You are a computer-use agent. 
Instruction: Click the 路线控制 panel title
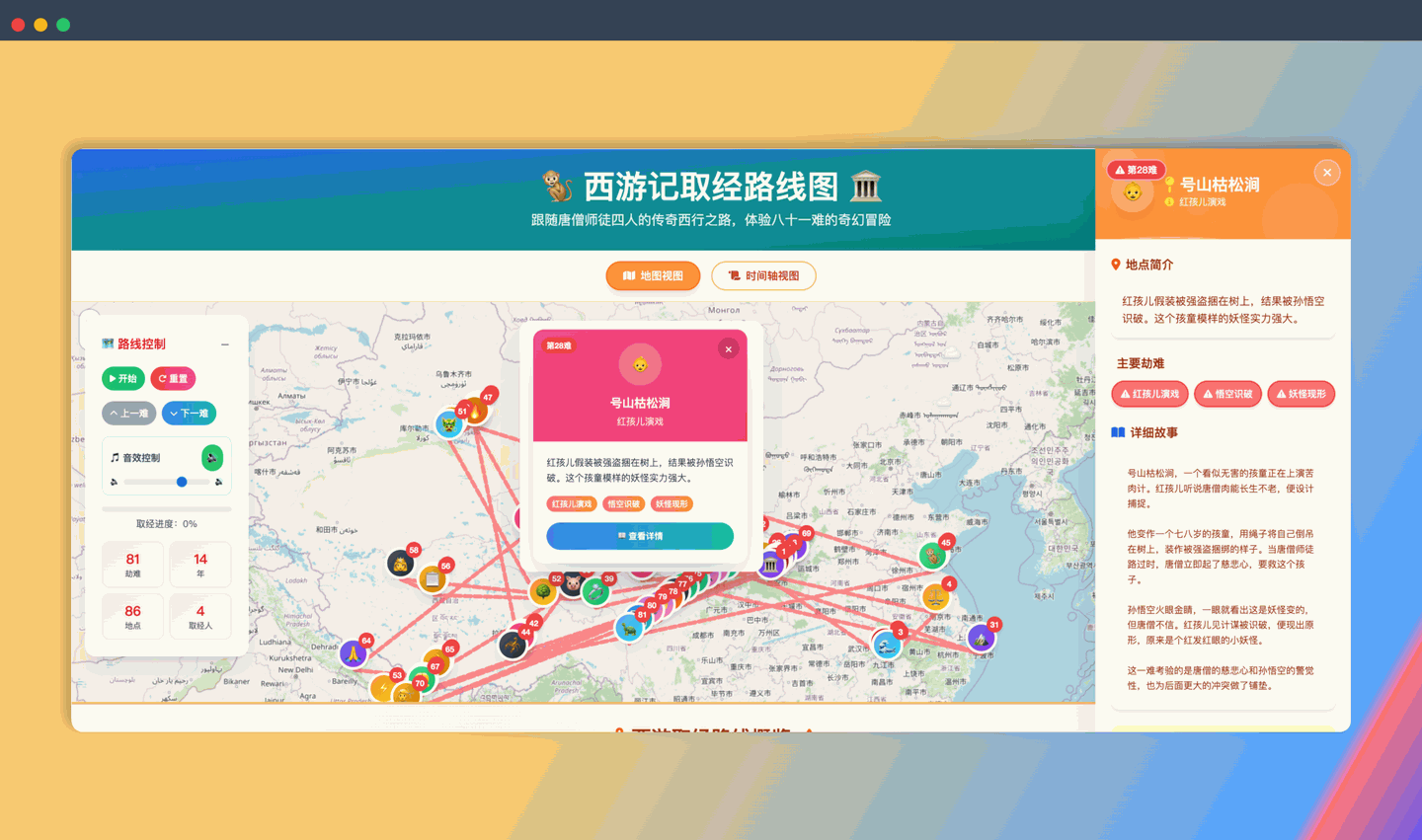point(134,344)
